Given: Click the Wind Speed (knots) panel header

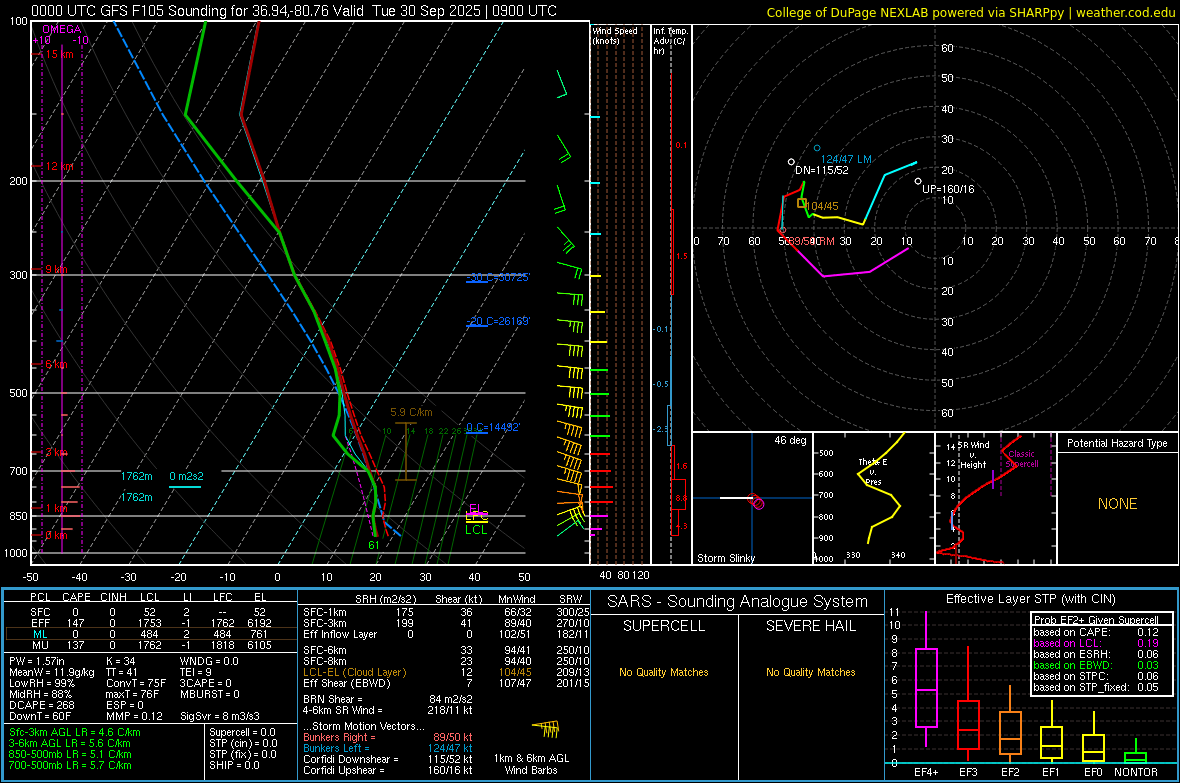Looking at the screenshot, I should pos(615,35).
